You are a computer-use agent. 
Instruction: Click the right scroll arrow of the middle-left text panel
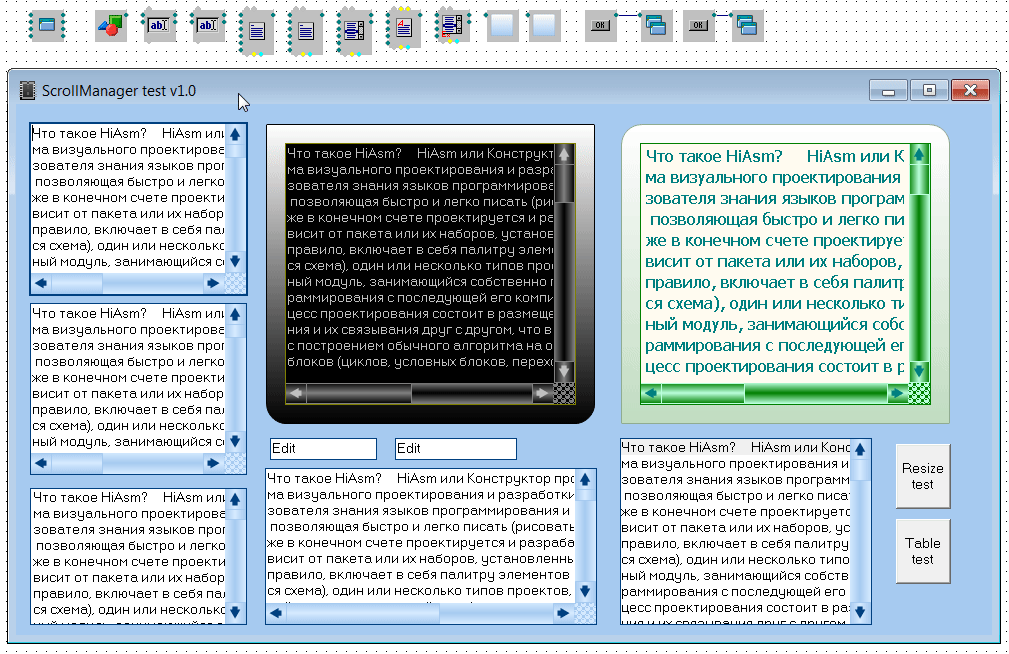(213, 463)
